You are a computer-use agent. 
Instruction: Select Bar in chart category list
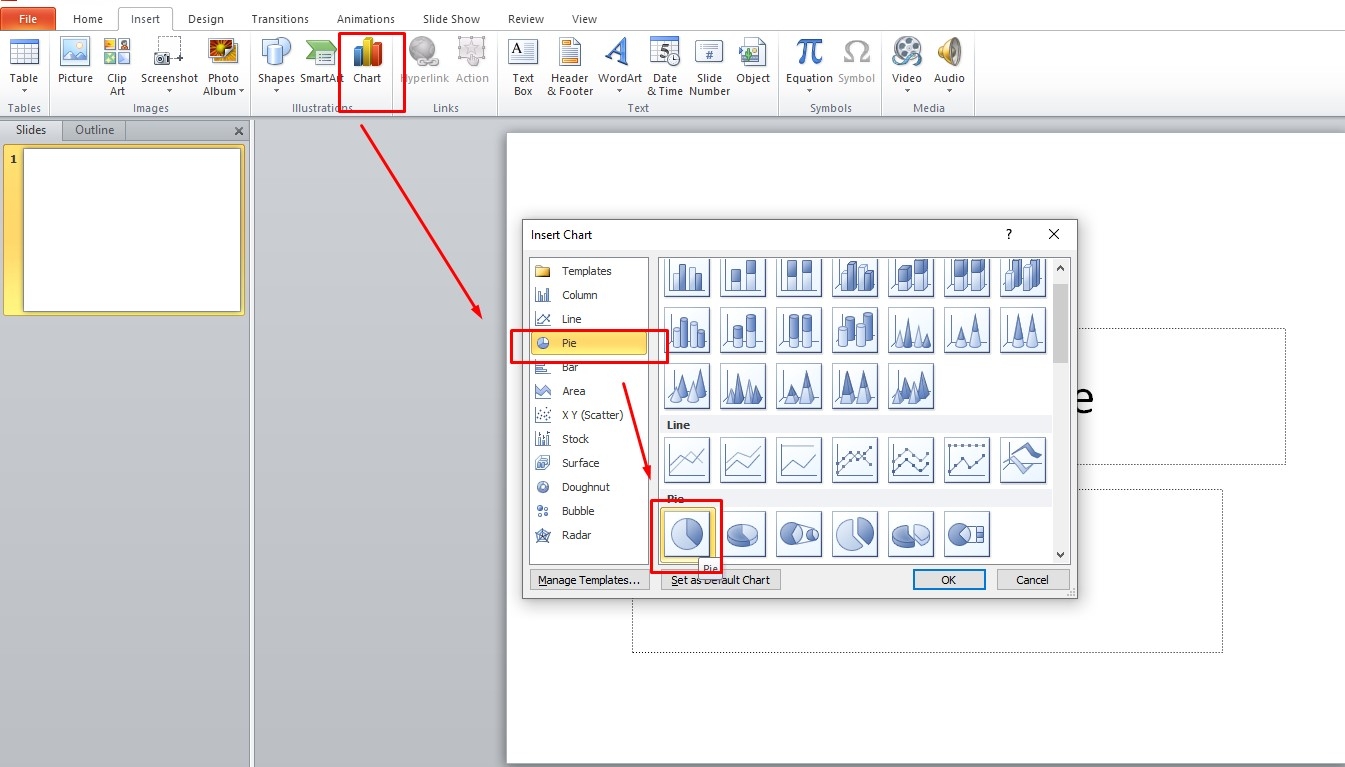[589, 367]
